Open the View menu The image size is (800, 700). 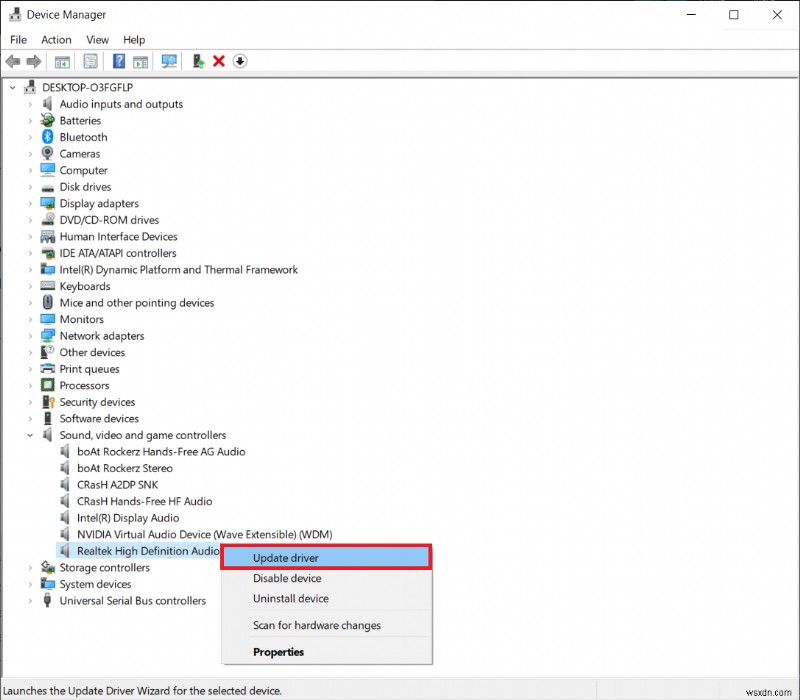97,40
